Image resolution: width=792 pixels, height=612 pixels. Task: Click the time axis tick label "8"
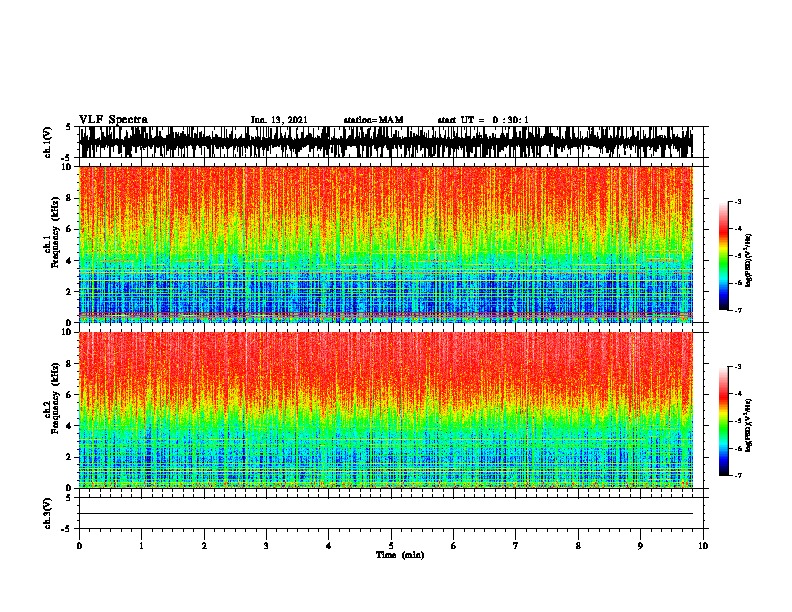[x=578, y=546]
